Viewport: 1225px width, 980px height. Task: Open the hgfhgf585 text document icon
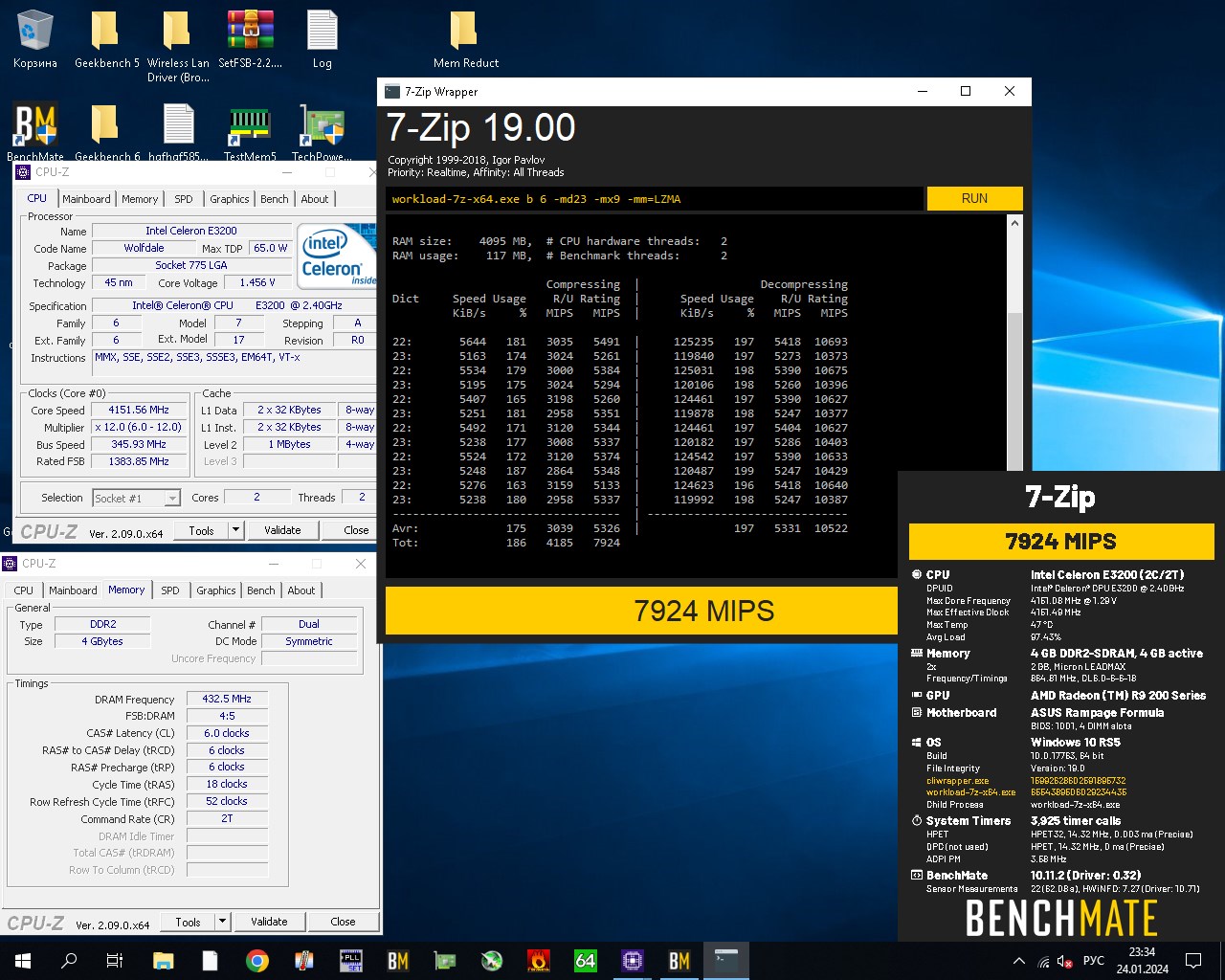pyautogui.click(x=178, y=132)
